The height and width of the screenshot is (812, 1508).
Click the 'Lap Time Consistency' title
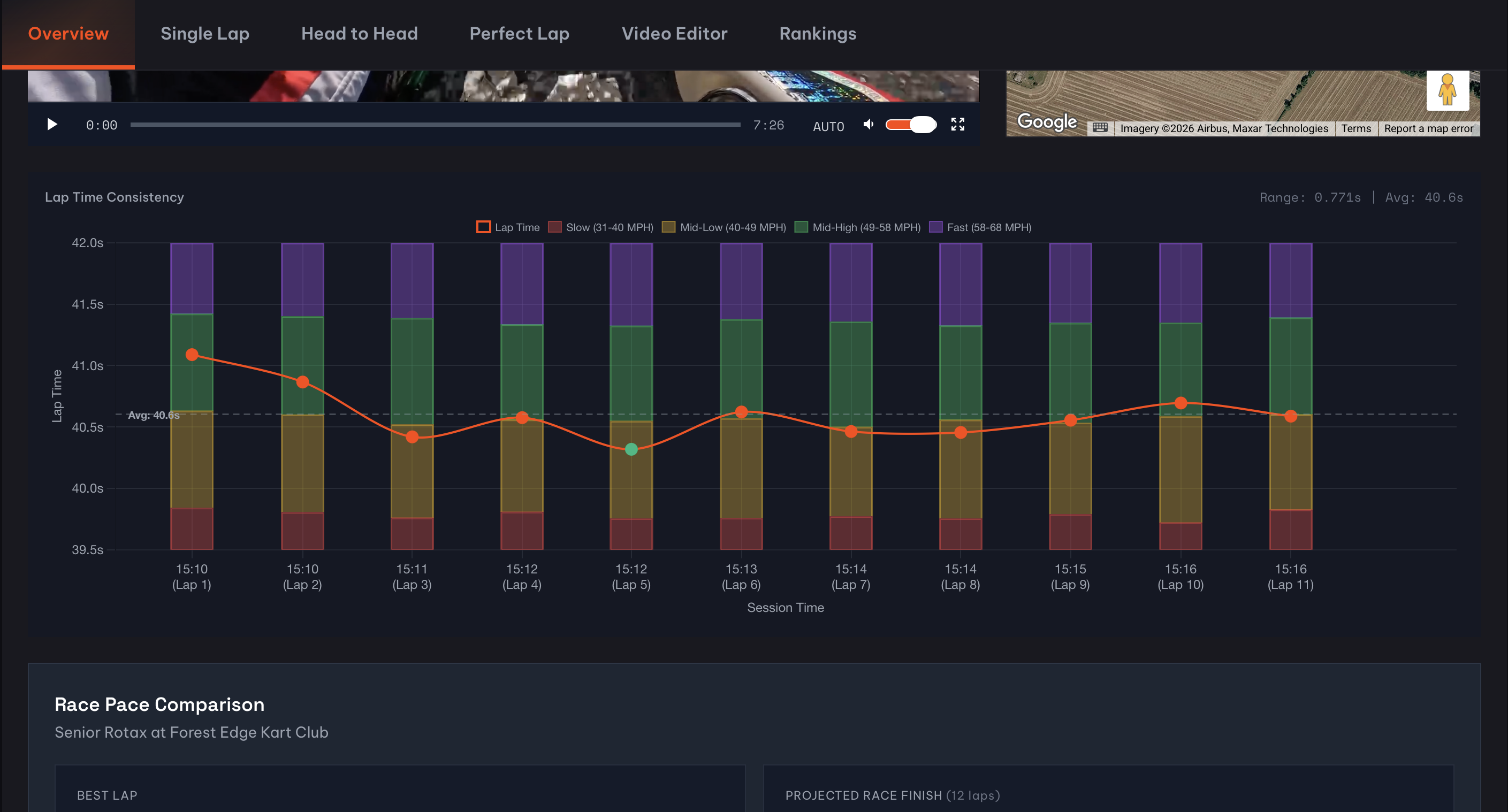(115, 197)
